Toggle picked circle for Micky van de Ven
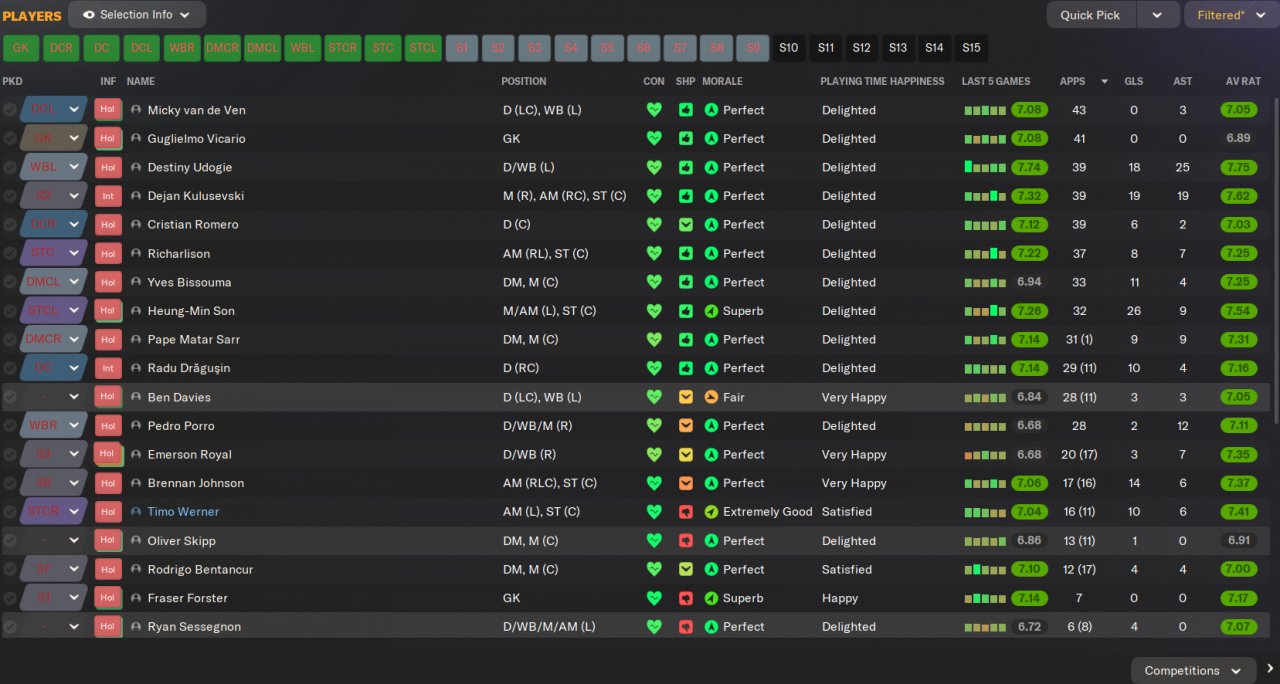1280x684 pixels. click(x=10, y=110)
